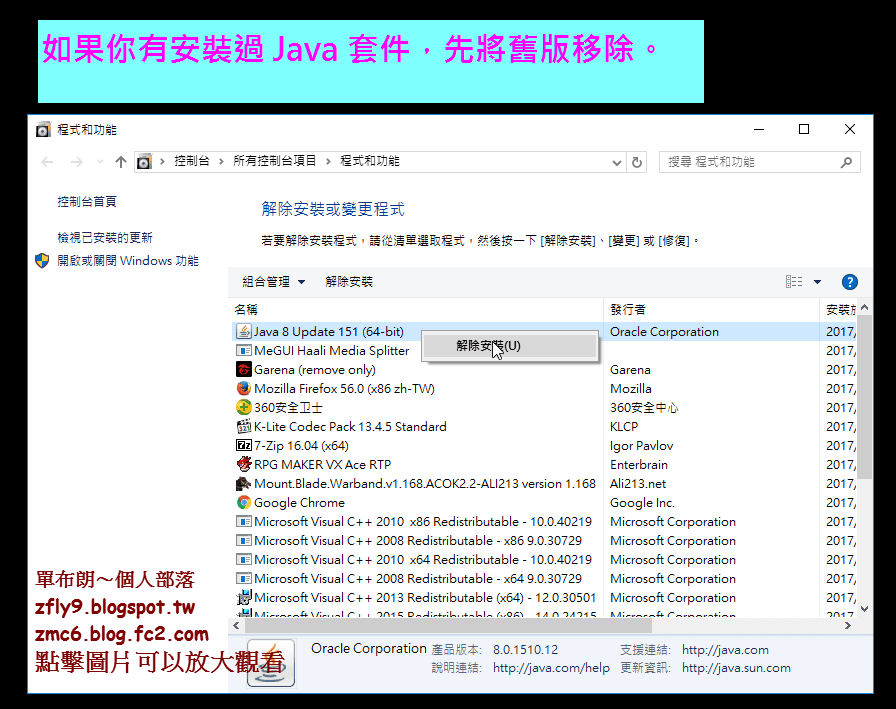
Task: Click the Visual C++ 2008 x64 icon
Action: (244, 578)
